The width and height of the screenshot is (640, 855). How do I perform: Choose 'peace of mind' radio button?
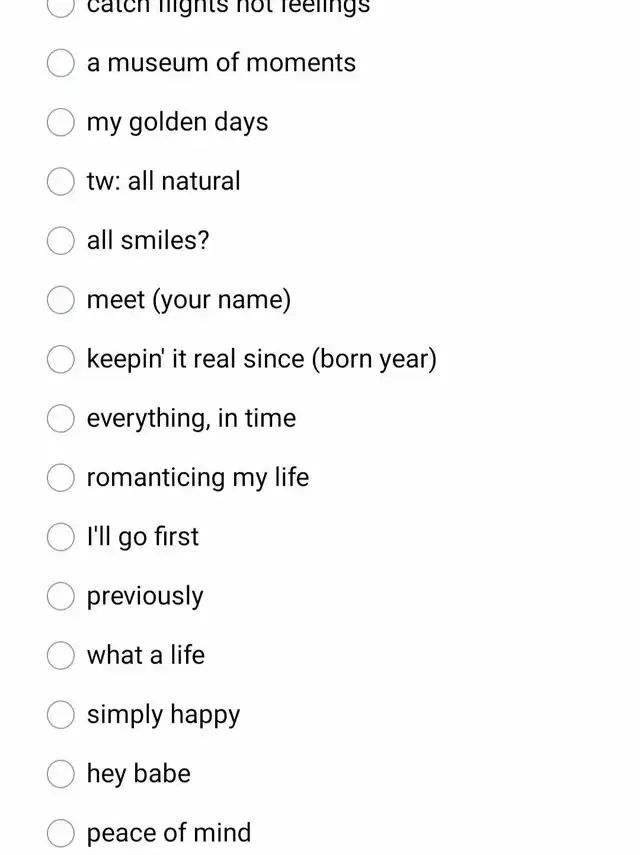coord(61,833)
